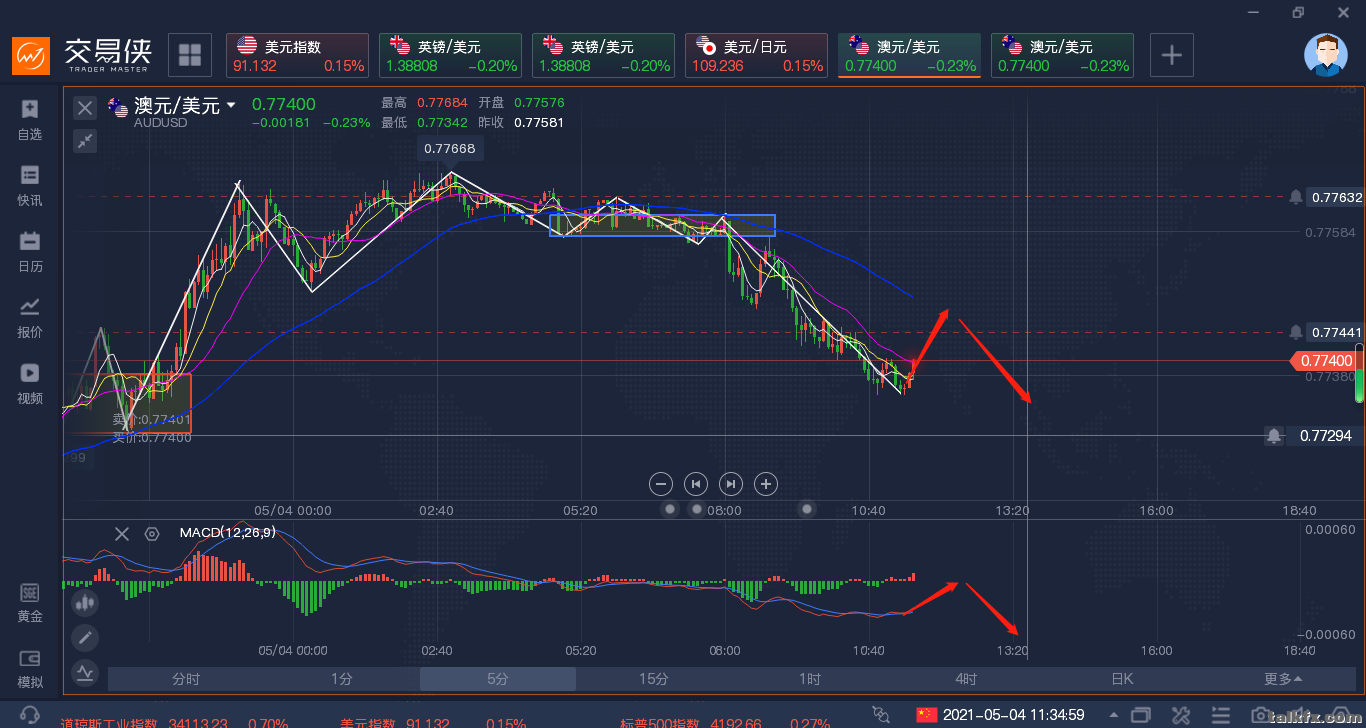Zoom out the chart with minus button
The image size is (1366, 728).
(661, 484)
